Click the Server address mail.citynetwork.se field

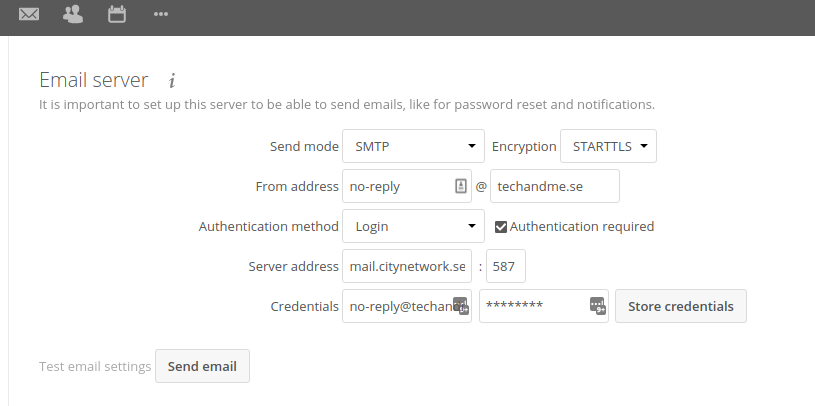pos(406,266)
